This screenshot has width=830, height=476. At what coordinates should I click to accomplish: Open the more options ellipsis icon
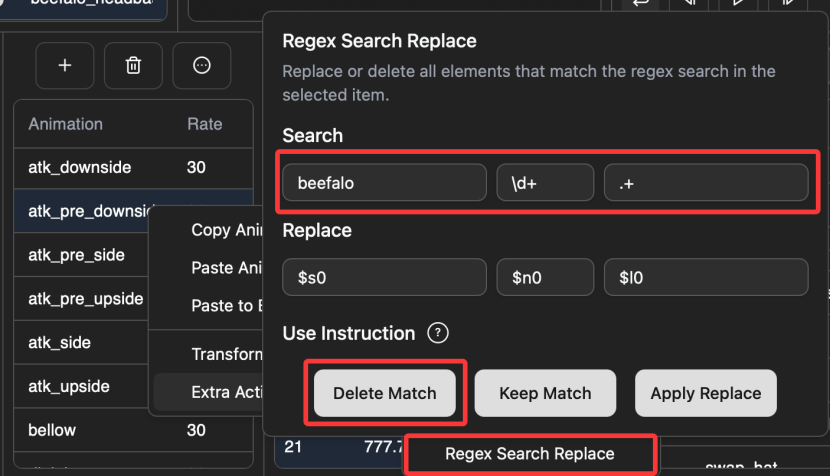(x=202, y=66)
